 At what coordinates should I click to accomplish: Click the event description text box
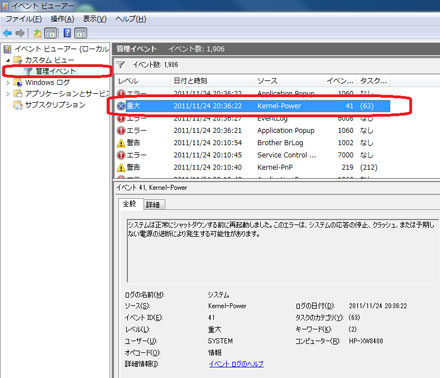[283, 251]
